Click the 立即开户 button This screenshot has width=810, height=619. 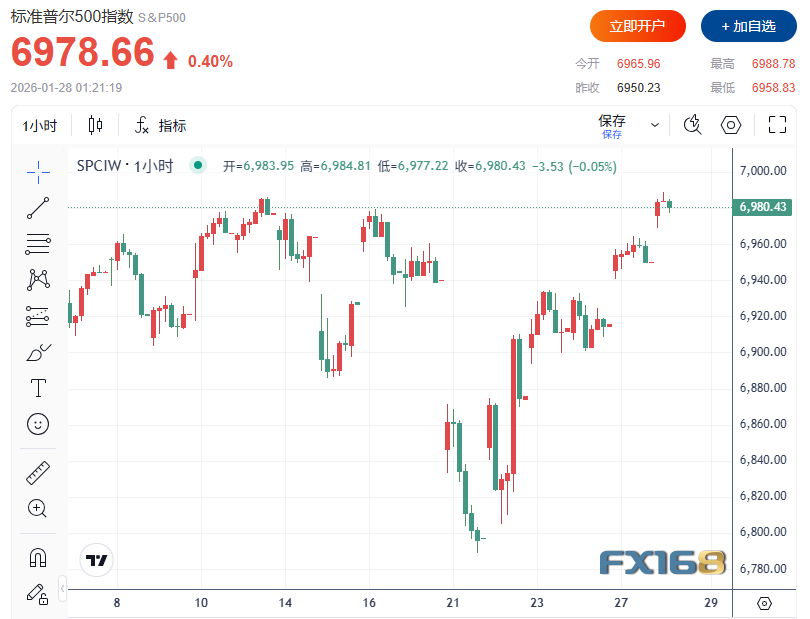click(x=638, y=26)
